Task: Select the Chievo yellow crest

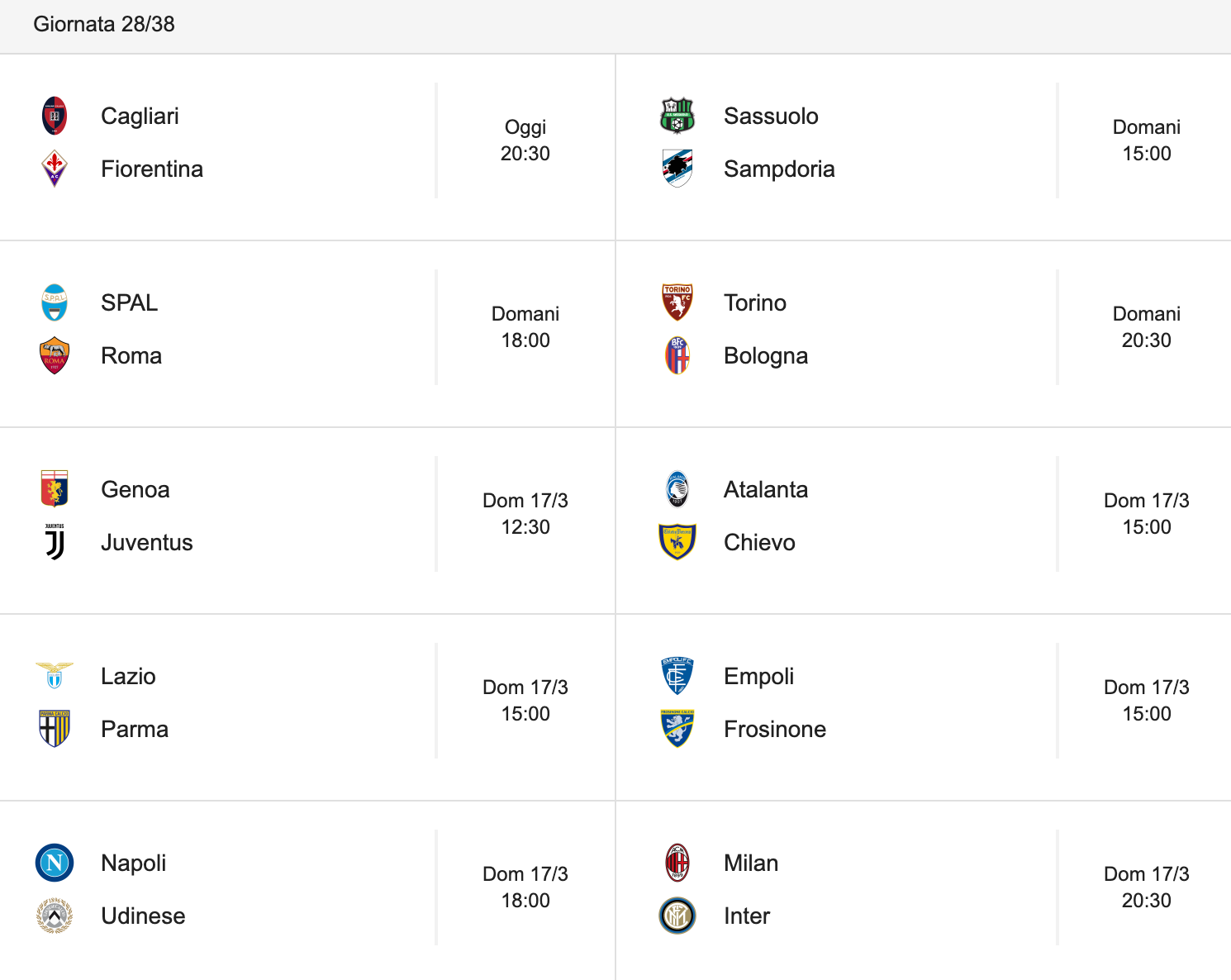Action: [677, 542]
